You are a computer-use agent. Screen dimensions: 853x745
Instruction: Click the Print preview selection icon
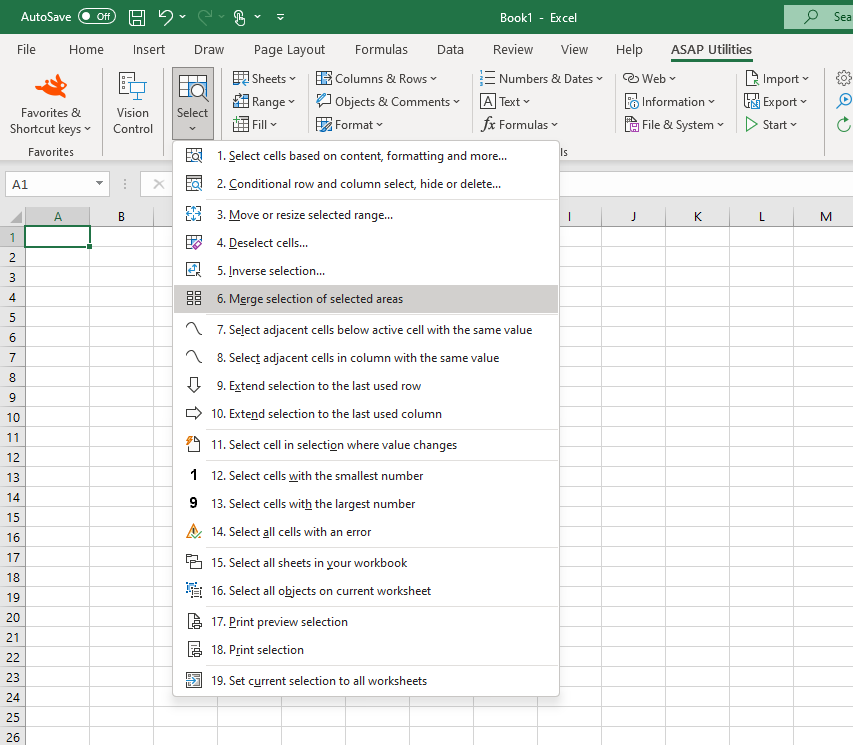pos(194,621)
